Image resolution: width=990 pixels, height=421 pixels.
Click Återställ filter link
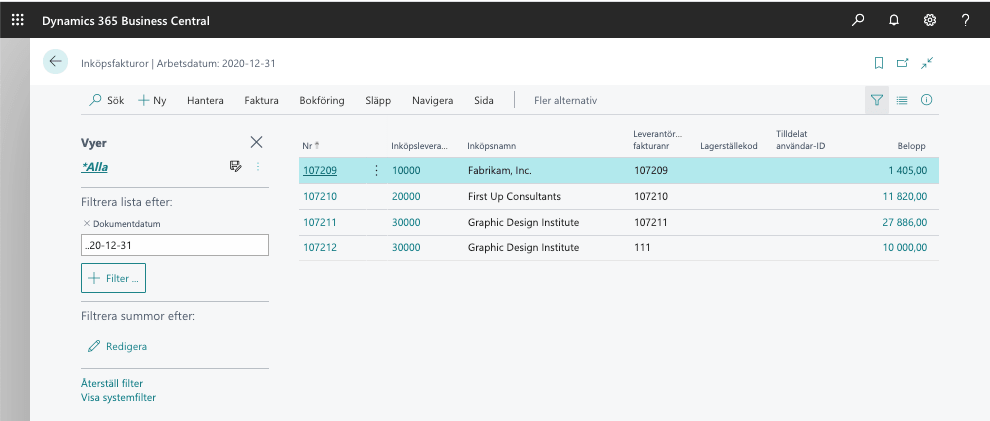coord(112,383)
